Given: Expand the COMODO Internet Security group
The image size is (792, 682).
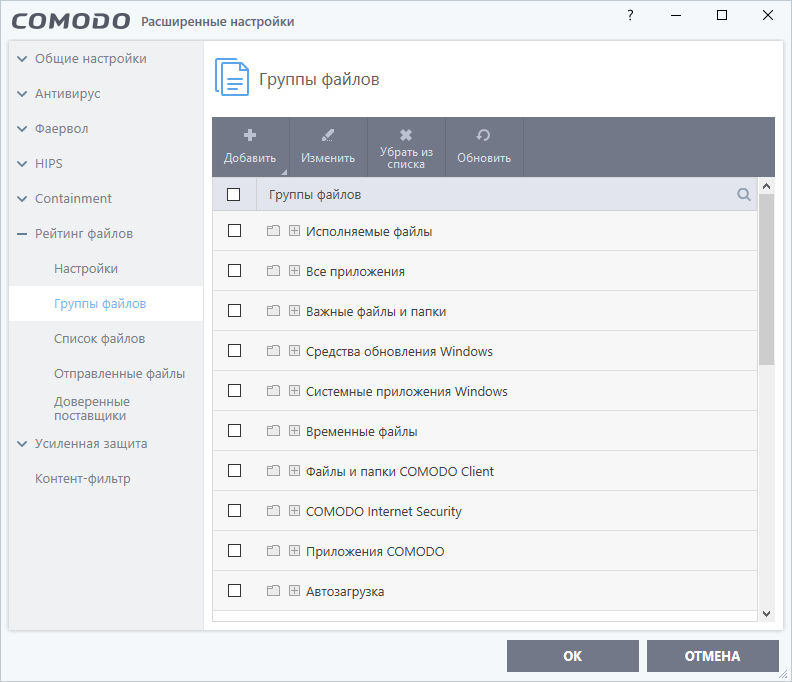Looking at the screenshot, I should click(x=294, y=511).
